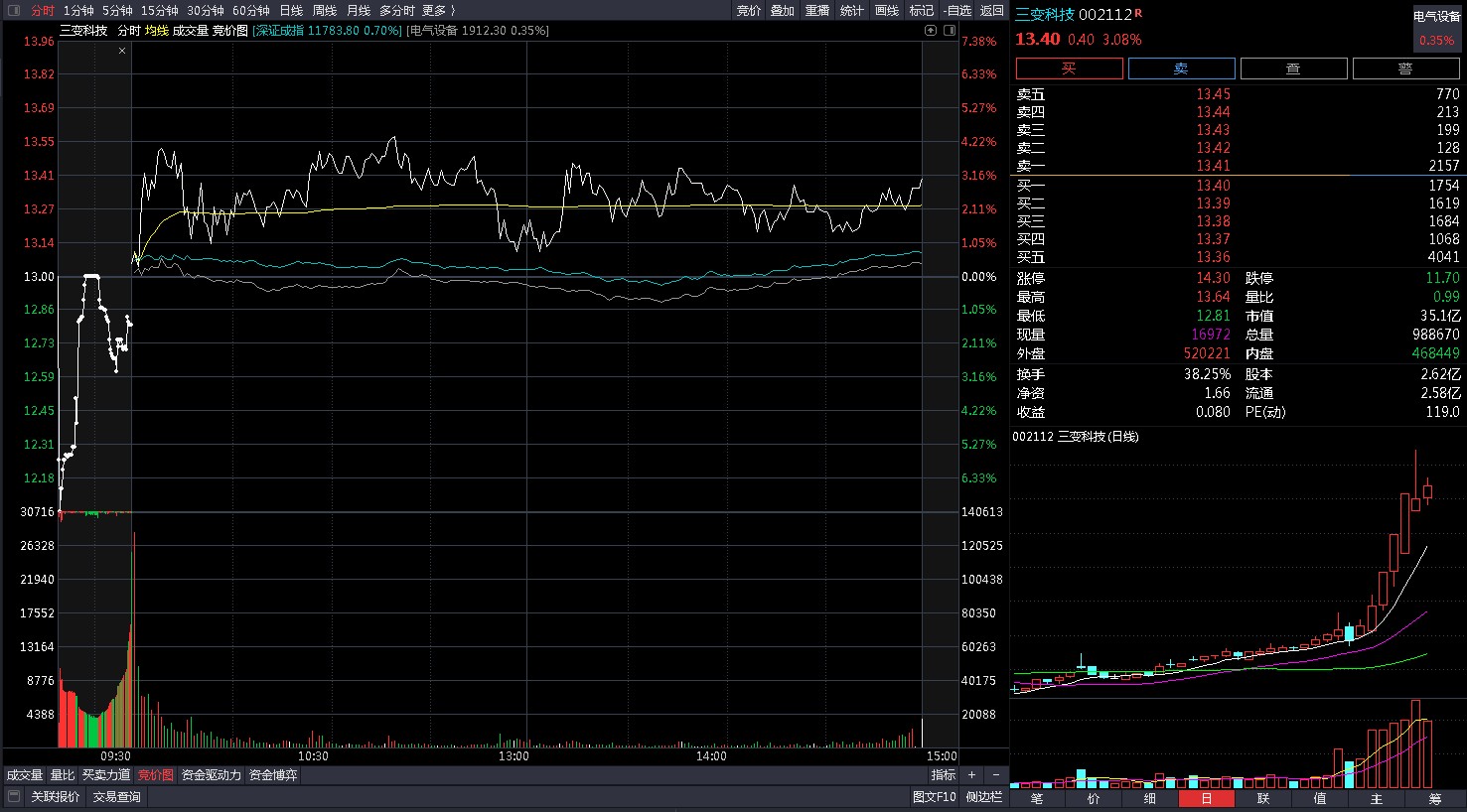Click the upload arrow icon above chart
The image size is (1467, 812).
[931, 31]
